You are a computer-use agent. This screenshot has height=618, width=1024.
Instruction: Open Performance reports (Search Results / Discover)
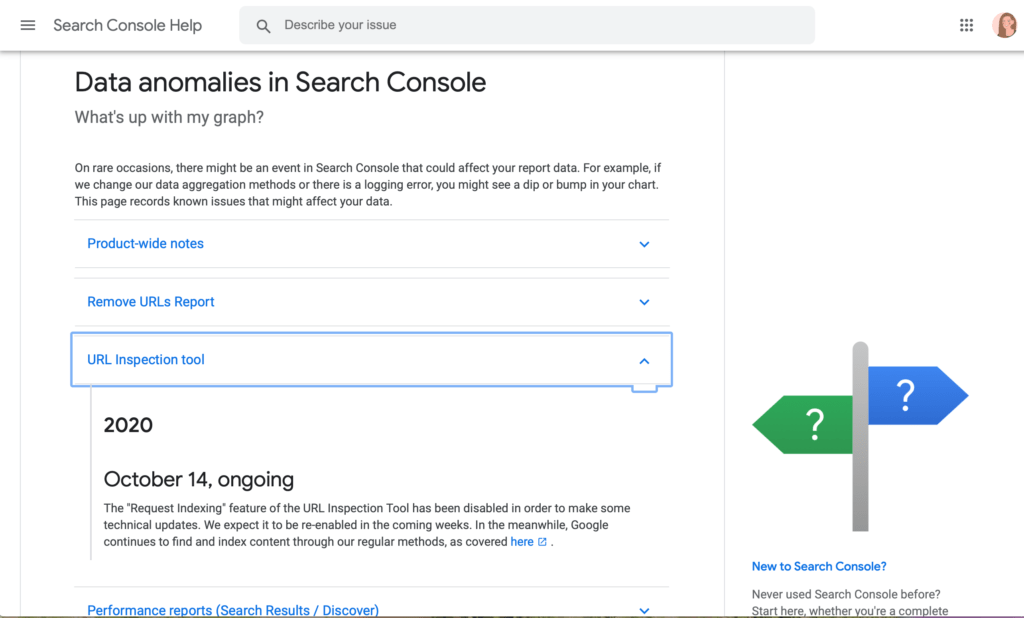click(233, 610)
